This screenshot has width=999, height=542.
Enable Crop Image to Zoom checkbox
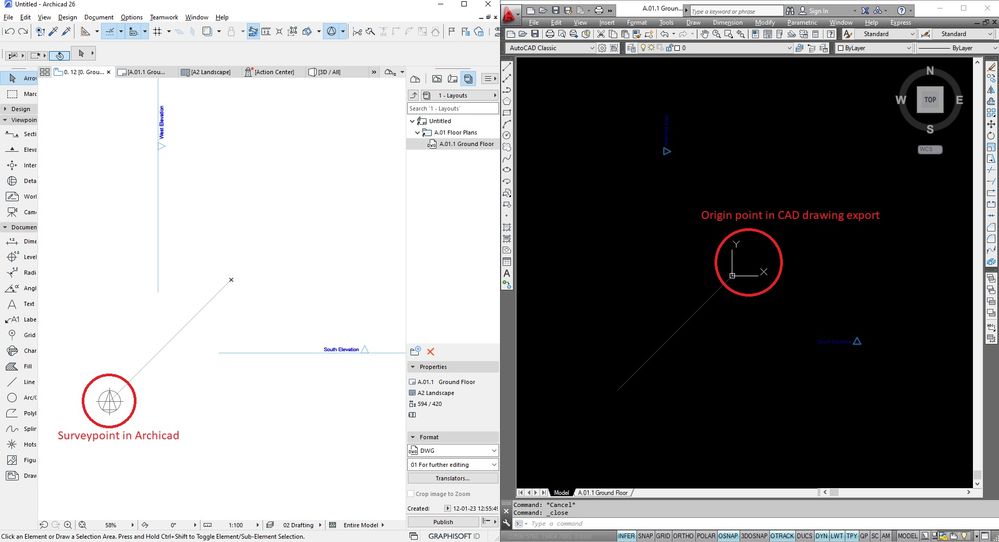(x=411, y=494)
